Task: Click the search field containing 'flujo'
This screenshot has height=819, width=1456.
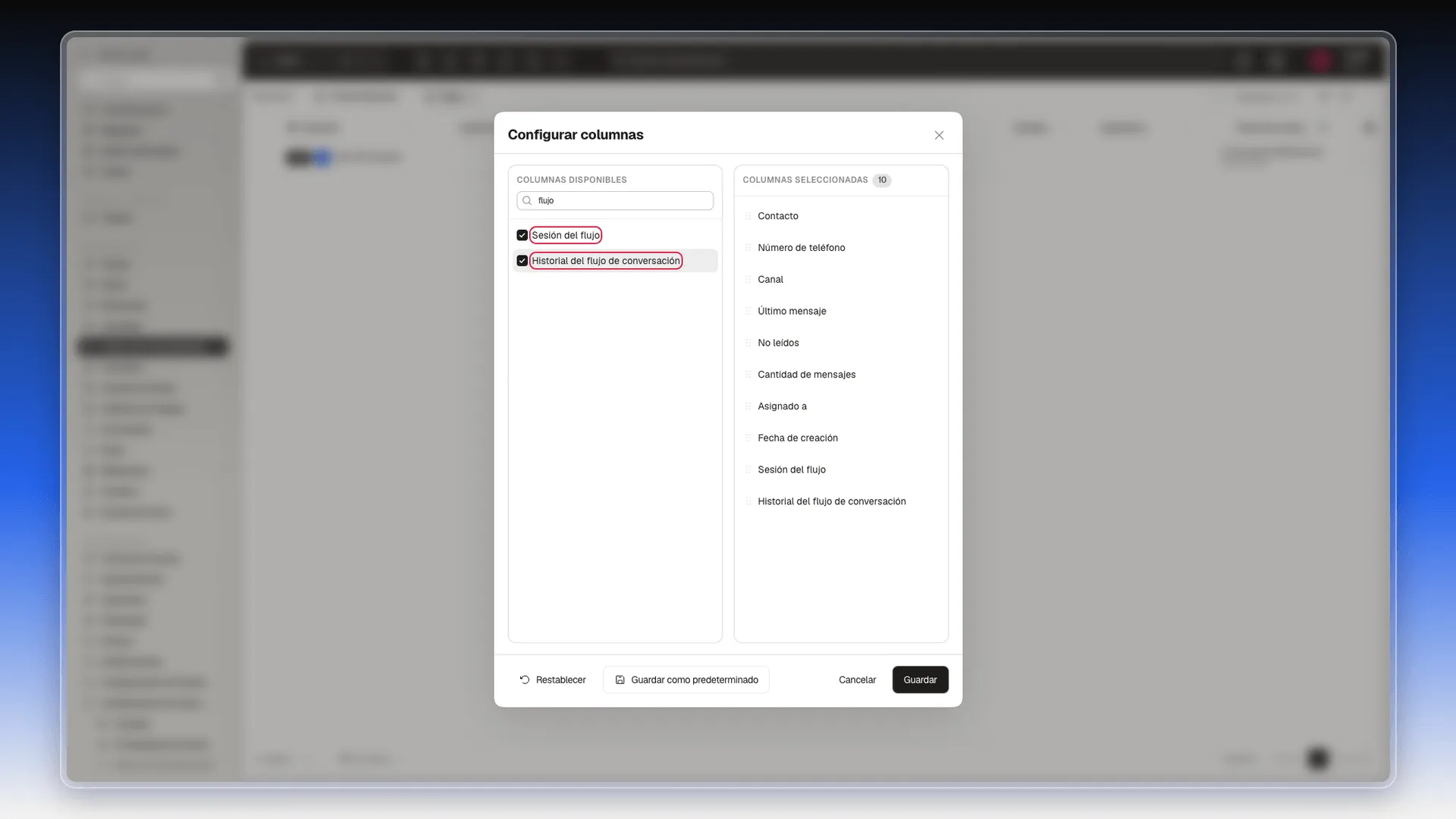Action: point(615,201)
